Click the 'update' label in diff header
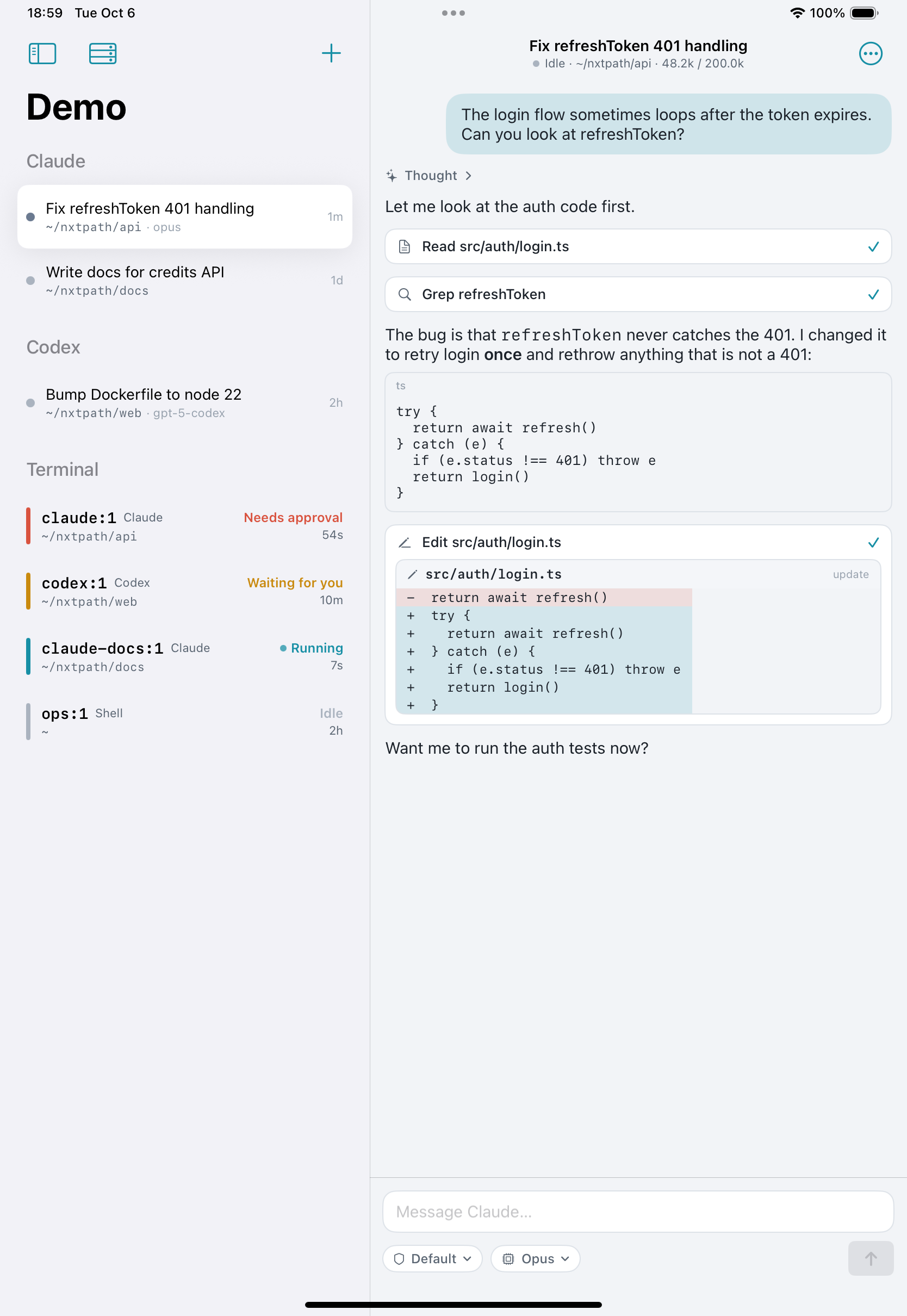The width and height of the screenshot is (907, 1316). 851,574
